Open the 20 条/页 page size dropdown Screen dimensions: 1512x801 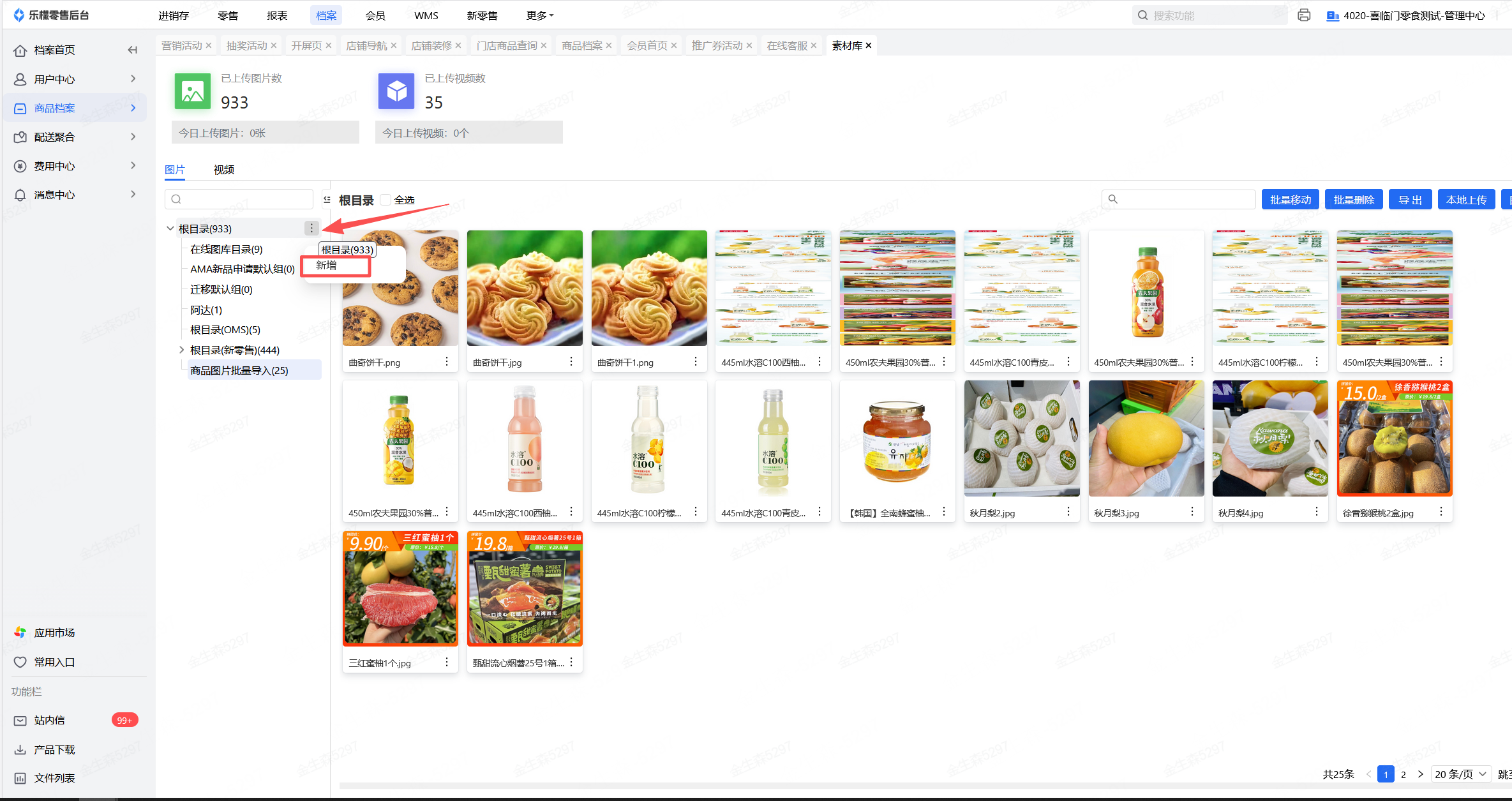[1460, 774]
